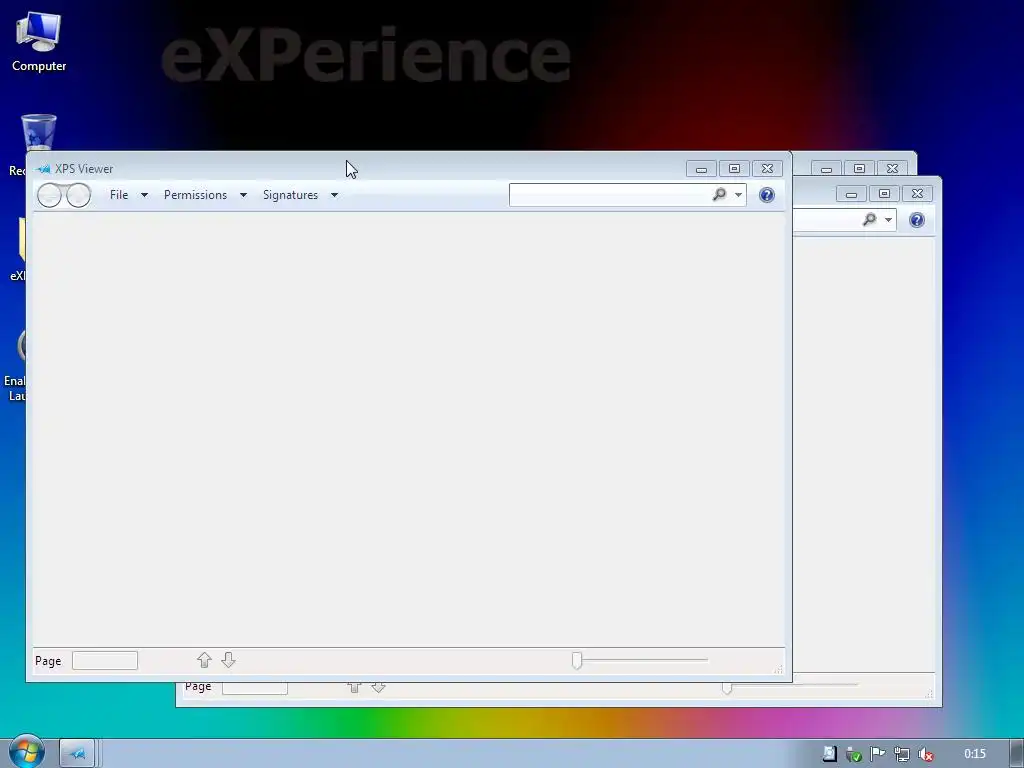Close the back-right XPS Viewer window
This screenshot has height=768, width=1024.
click(918, 194)
